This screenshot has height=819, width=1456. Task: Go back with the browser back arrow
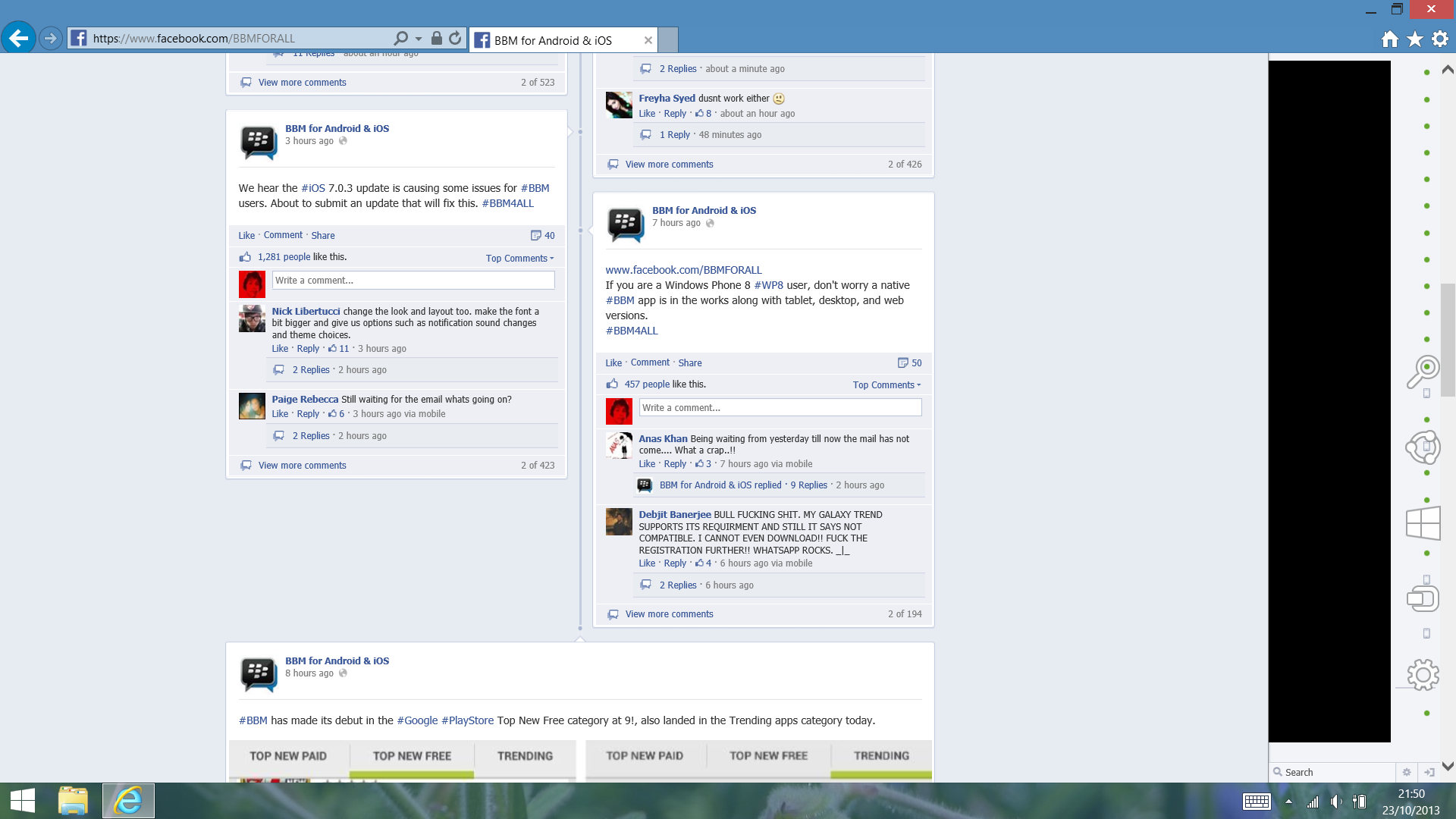[19, 38]
